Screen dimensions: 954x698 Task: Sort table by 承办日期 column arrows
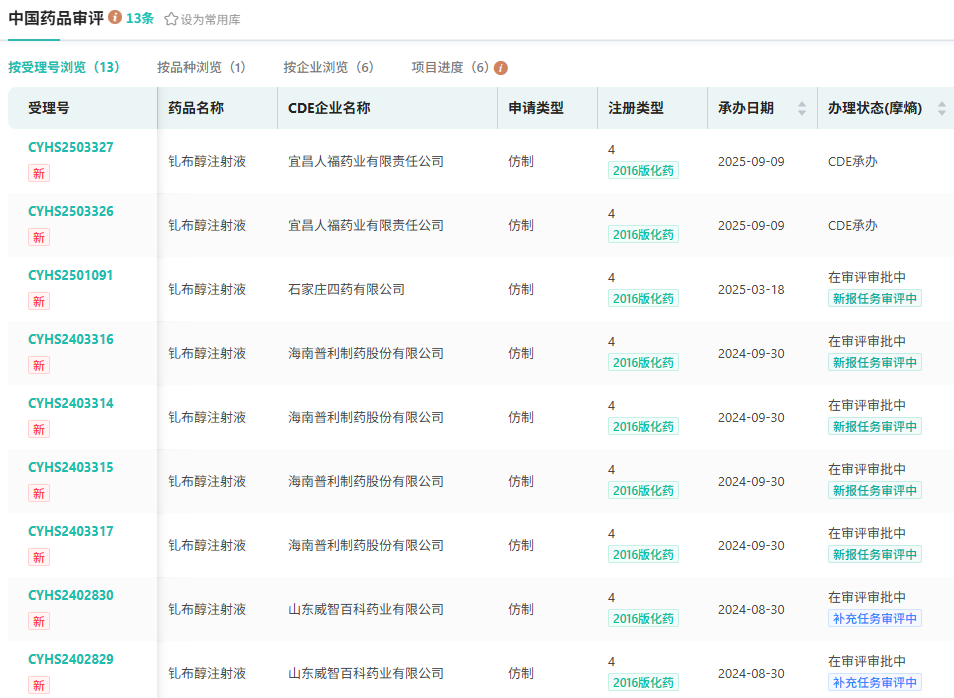pos(801,108)
